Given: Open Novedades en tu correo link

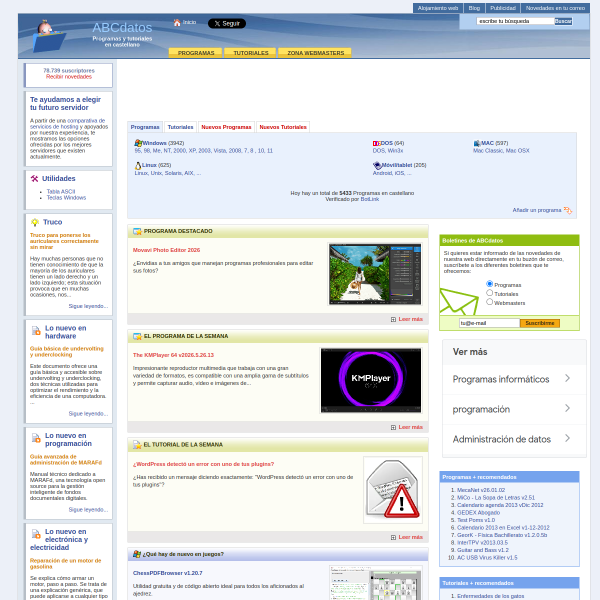Looking at the screenshot, I should tap(555, 8).
